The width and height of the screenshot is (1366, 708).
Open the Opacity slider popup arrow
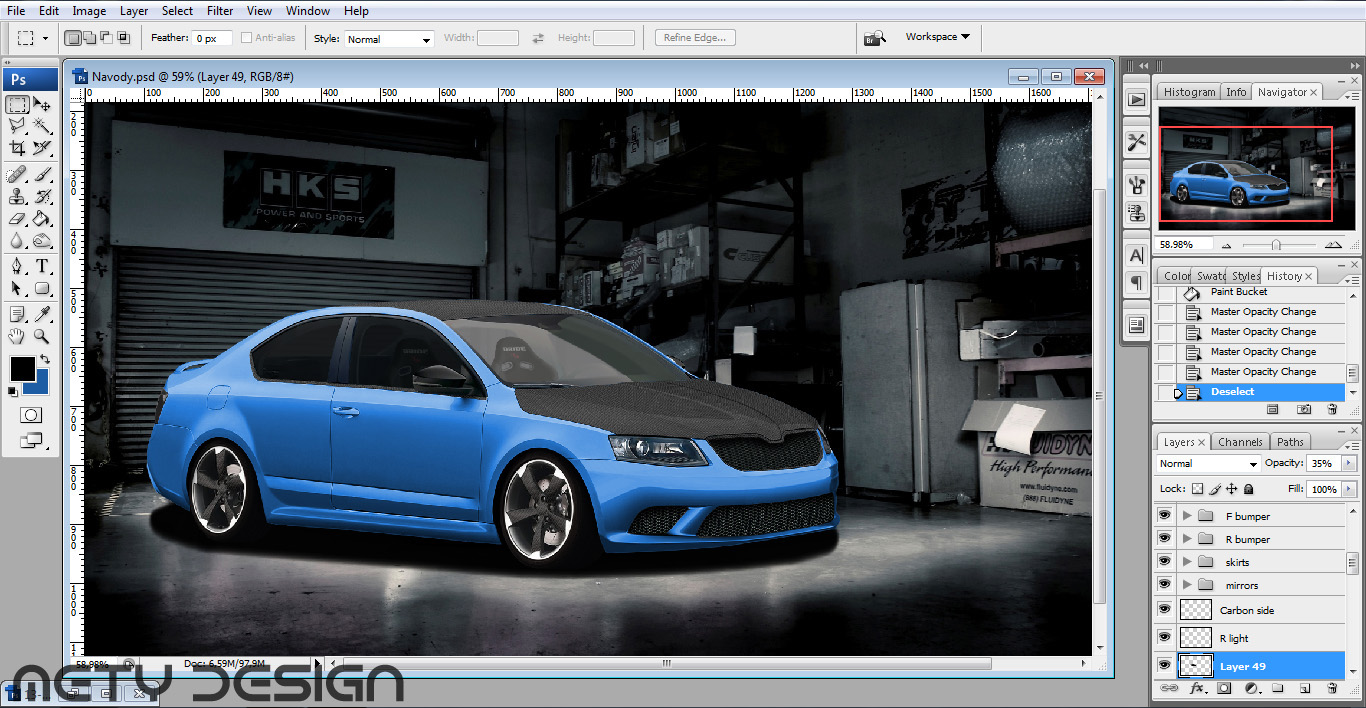tap(1350, 464)
